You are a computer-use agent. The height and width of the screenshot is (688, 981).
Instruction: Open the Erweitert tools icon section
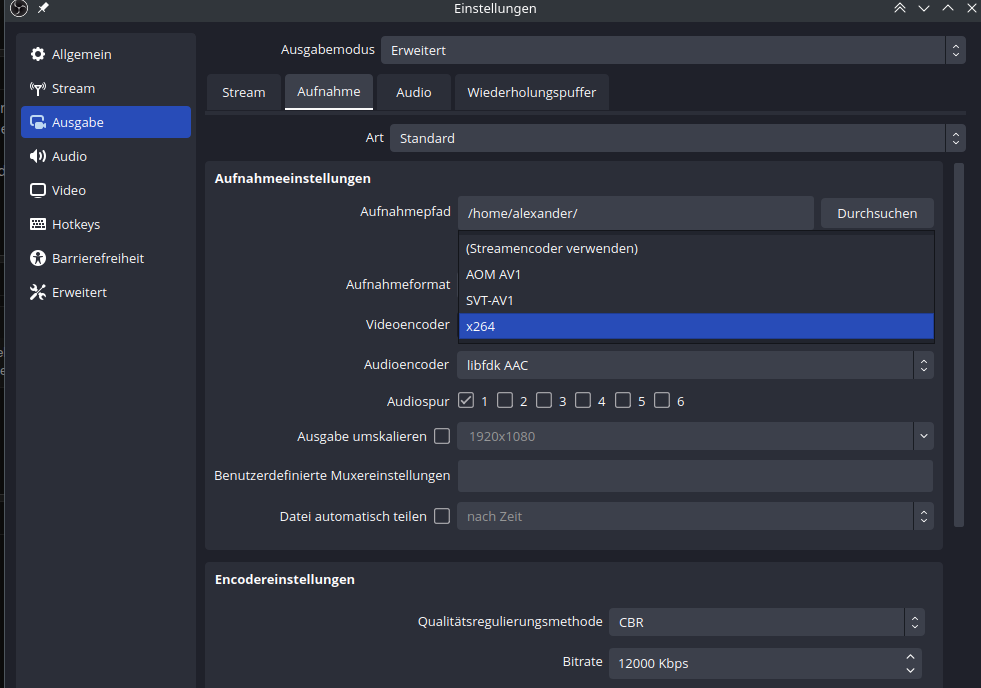click(x=38, y=292)
